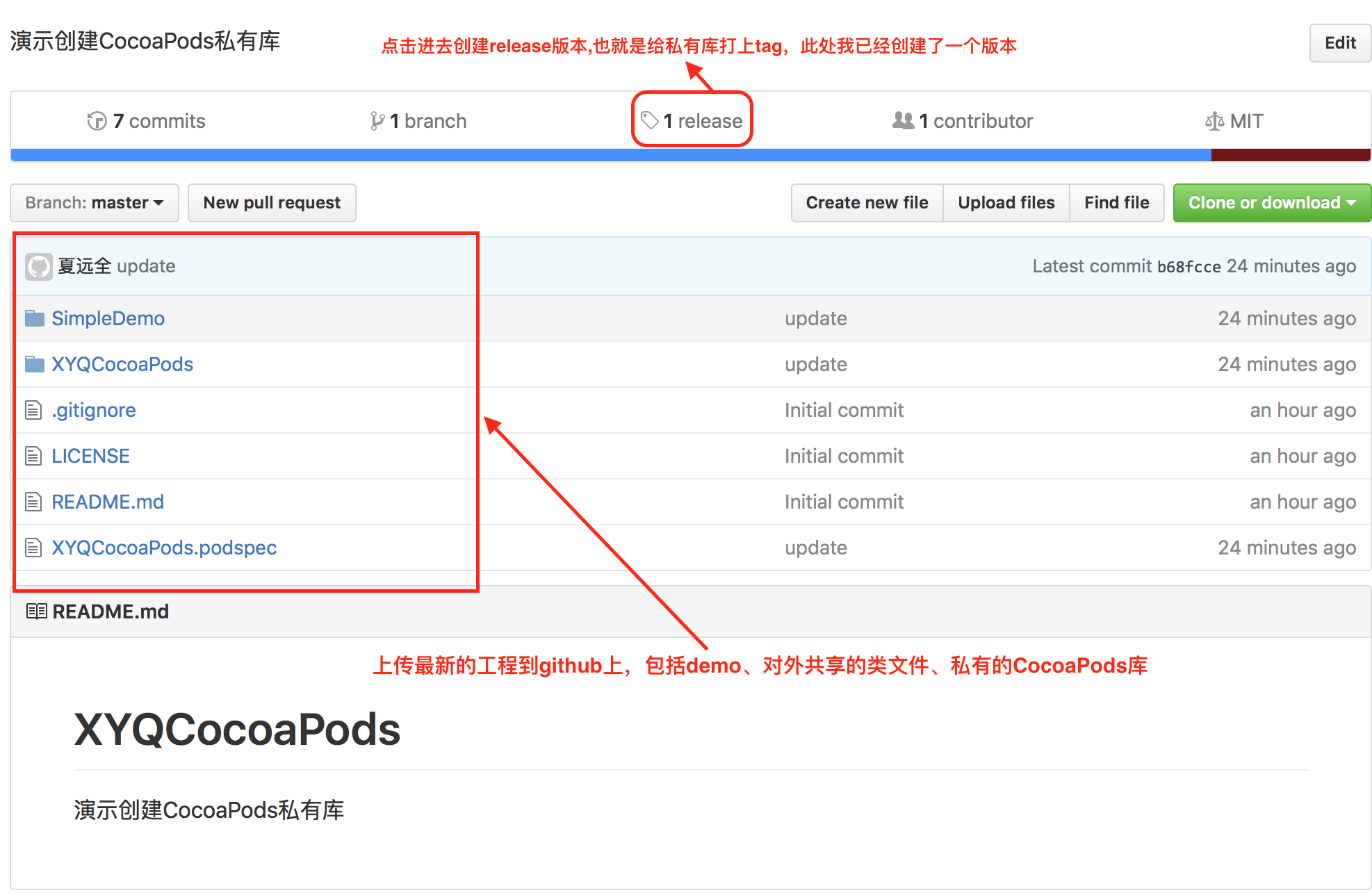Open latest commit message 'update' in header
This screenshot has width=1372, height=895.
click(146, 266)
